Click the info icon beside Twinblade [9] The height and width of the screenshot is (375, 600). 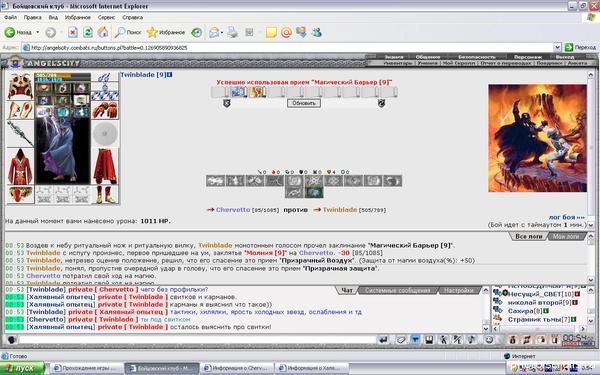click(x=170, y=75)
